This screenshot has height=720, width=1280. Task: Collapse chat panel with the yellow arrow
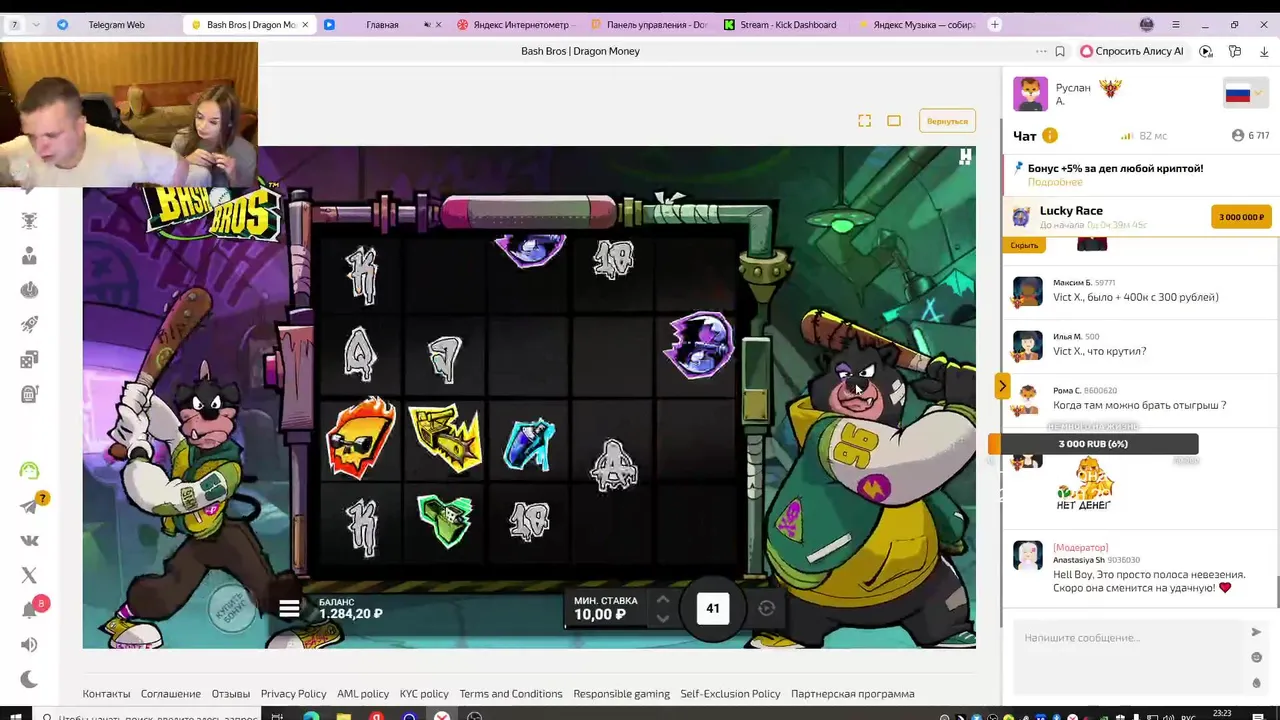[x=1002, y=386]
